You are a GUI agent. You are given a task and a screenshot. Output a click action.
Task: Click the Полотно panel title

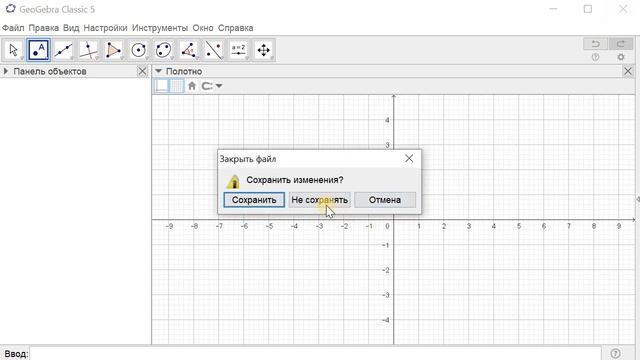point(184,71)
